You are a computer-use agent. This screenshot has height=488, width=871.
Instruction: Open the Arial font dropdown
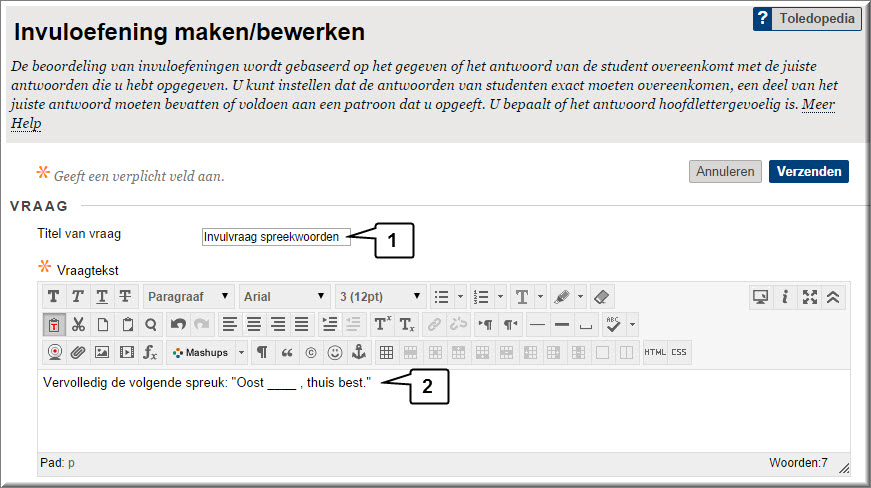pos(284,296)
